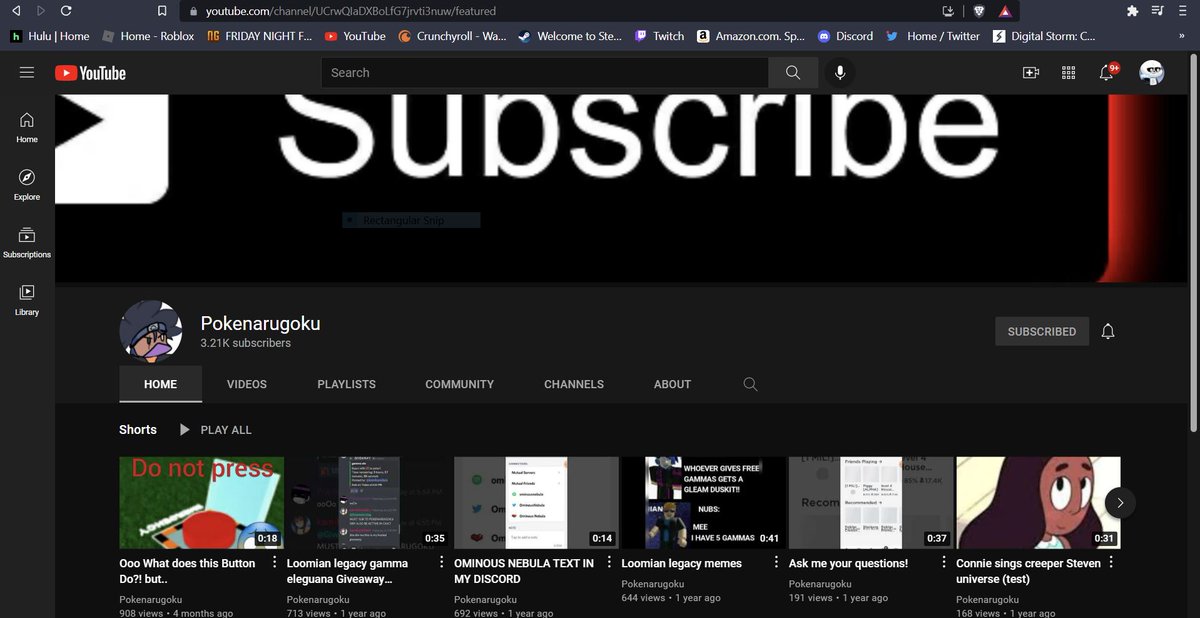Open the Home / Twitter bookmark

(933, 36)
